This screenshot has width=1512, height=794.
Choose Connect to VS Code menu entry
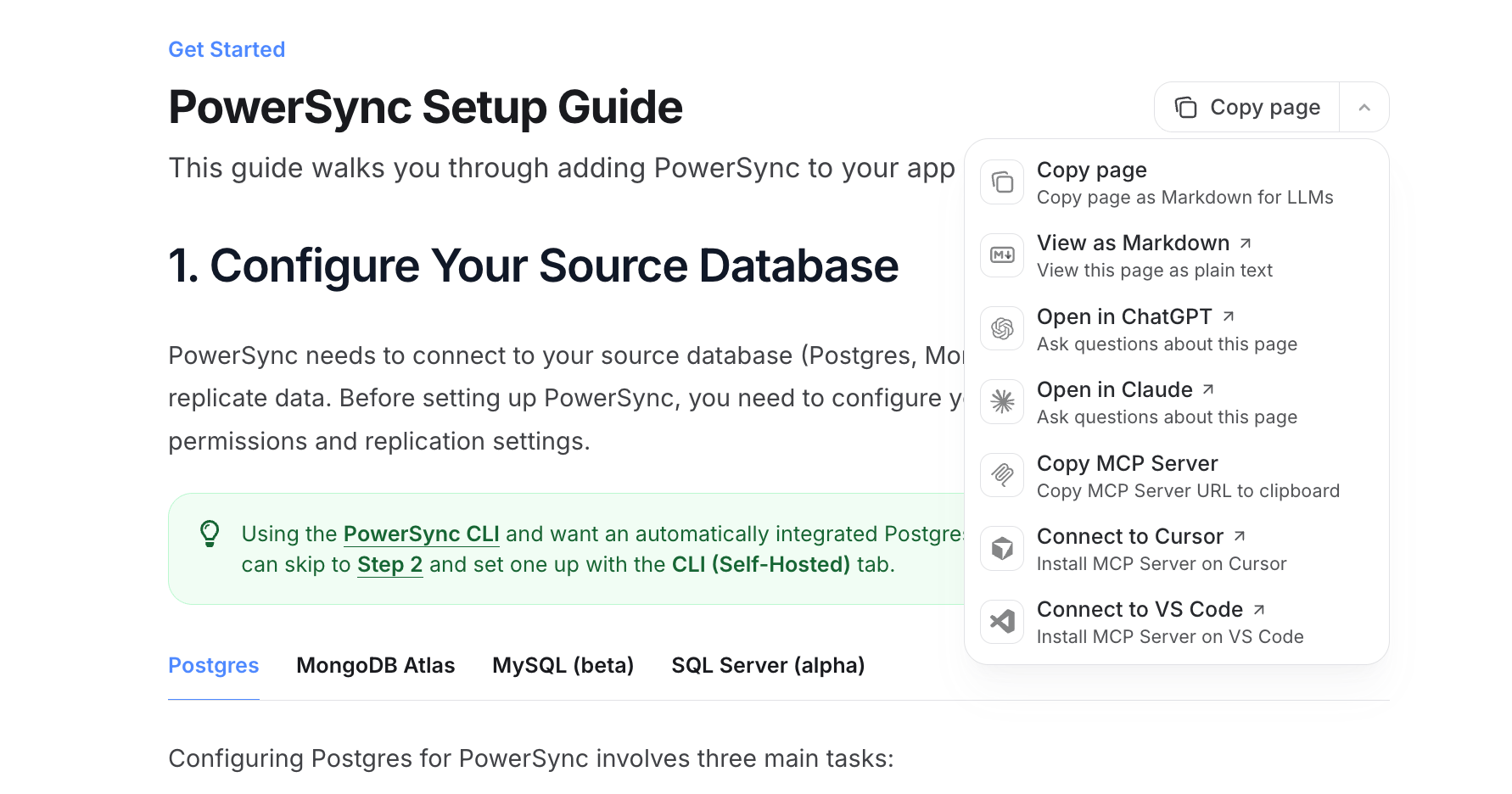point(1176,622)
